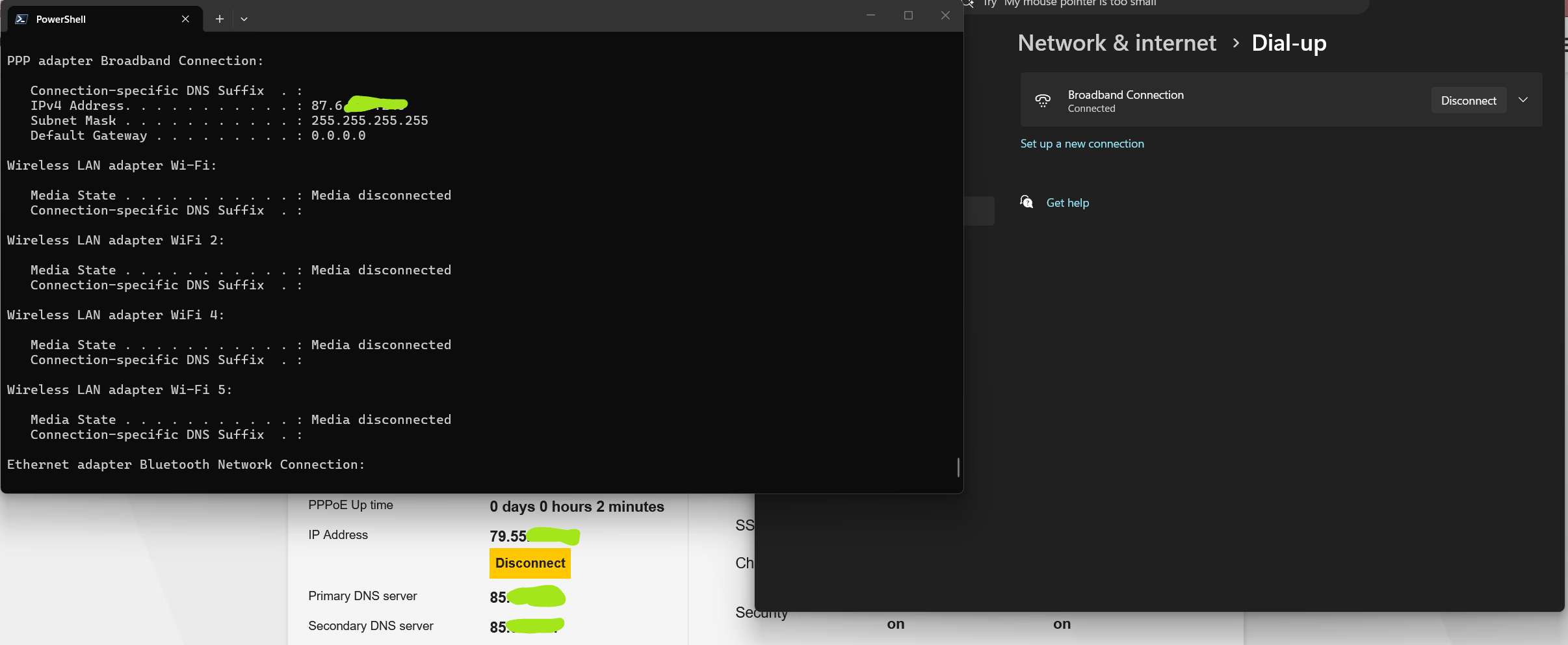Maximize the PowerShell window
The height and width of the screenshot is (645, 1568).
[x=908, y=16]
